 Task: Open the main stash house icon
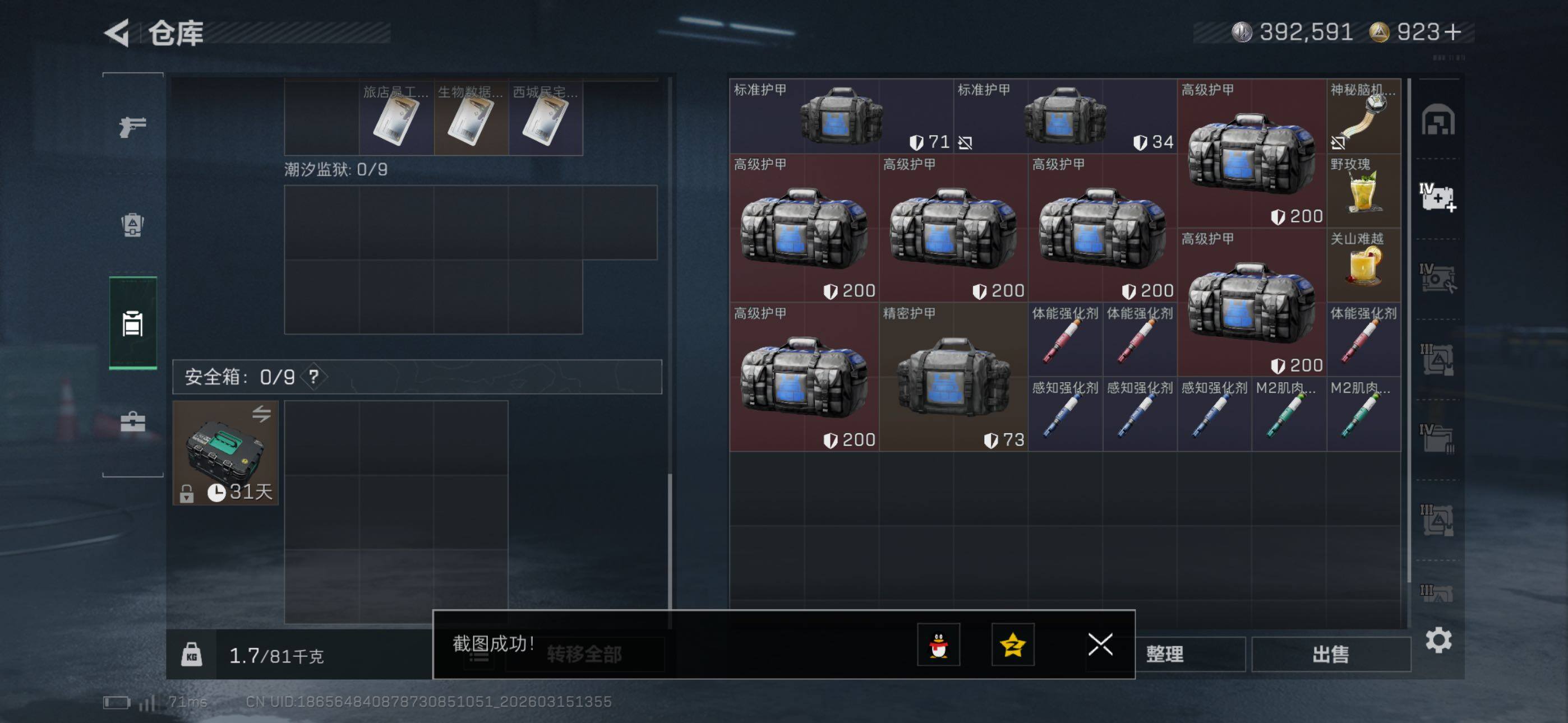coord(1438,119)
